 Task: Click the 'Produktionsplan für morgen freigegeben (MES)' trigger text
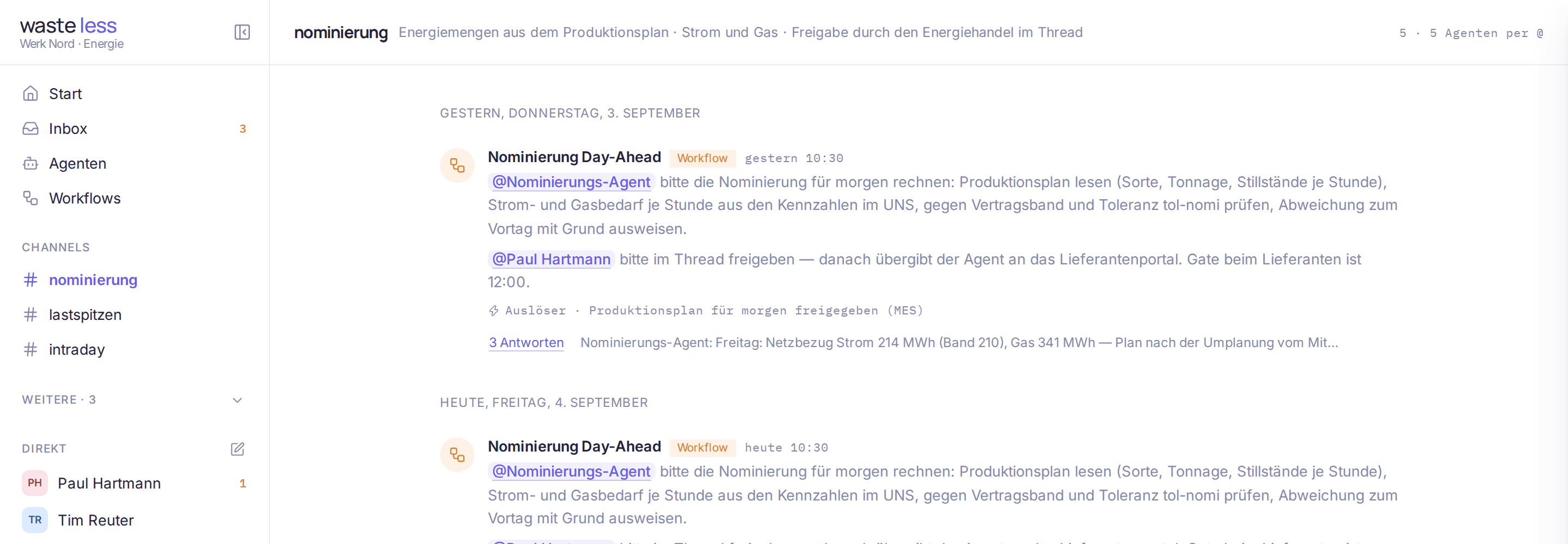[755, 311]
